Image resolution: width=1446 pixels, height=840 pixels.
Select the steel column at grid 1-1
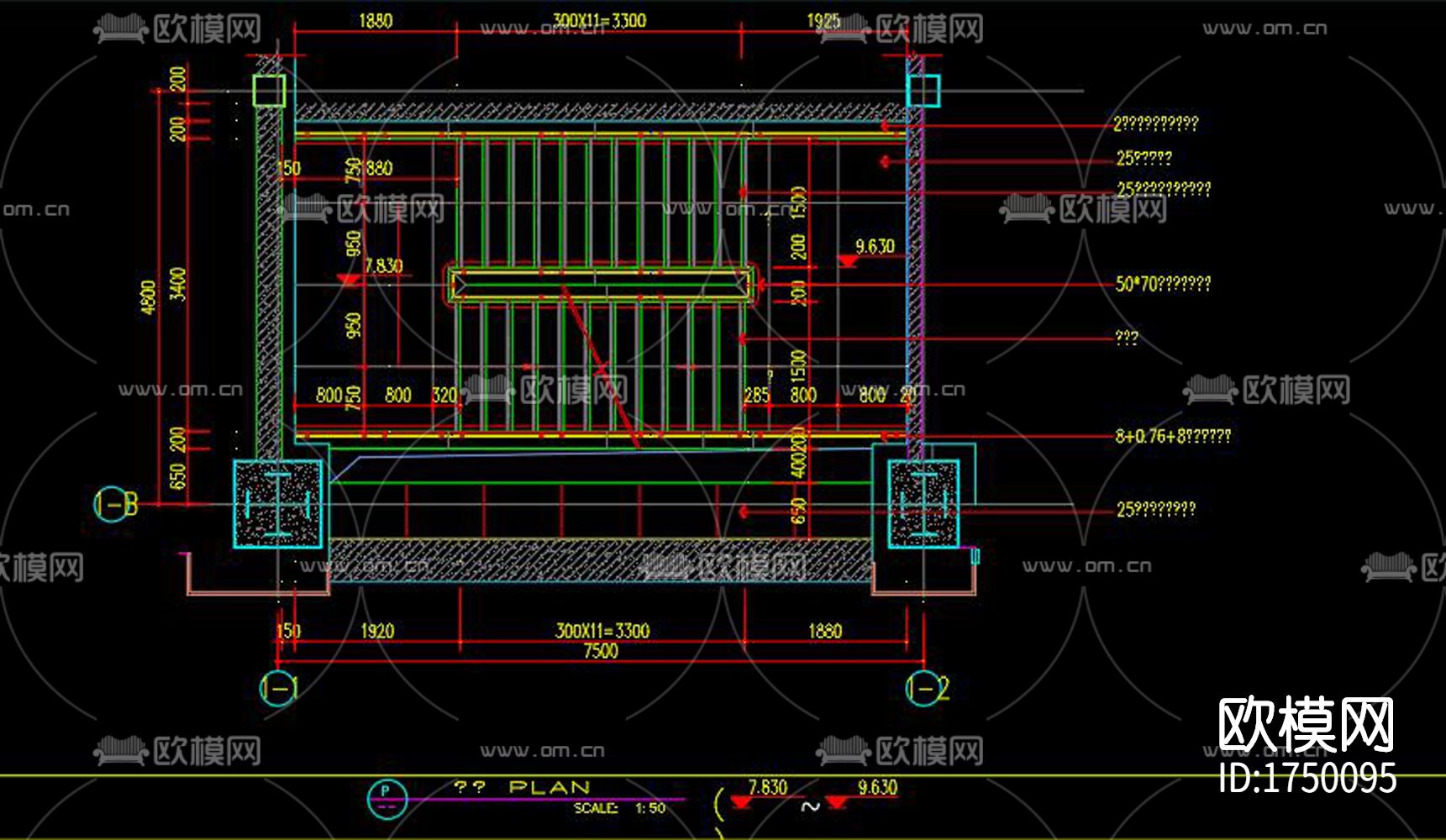click(x=277, y=504)
